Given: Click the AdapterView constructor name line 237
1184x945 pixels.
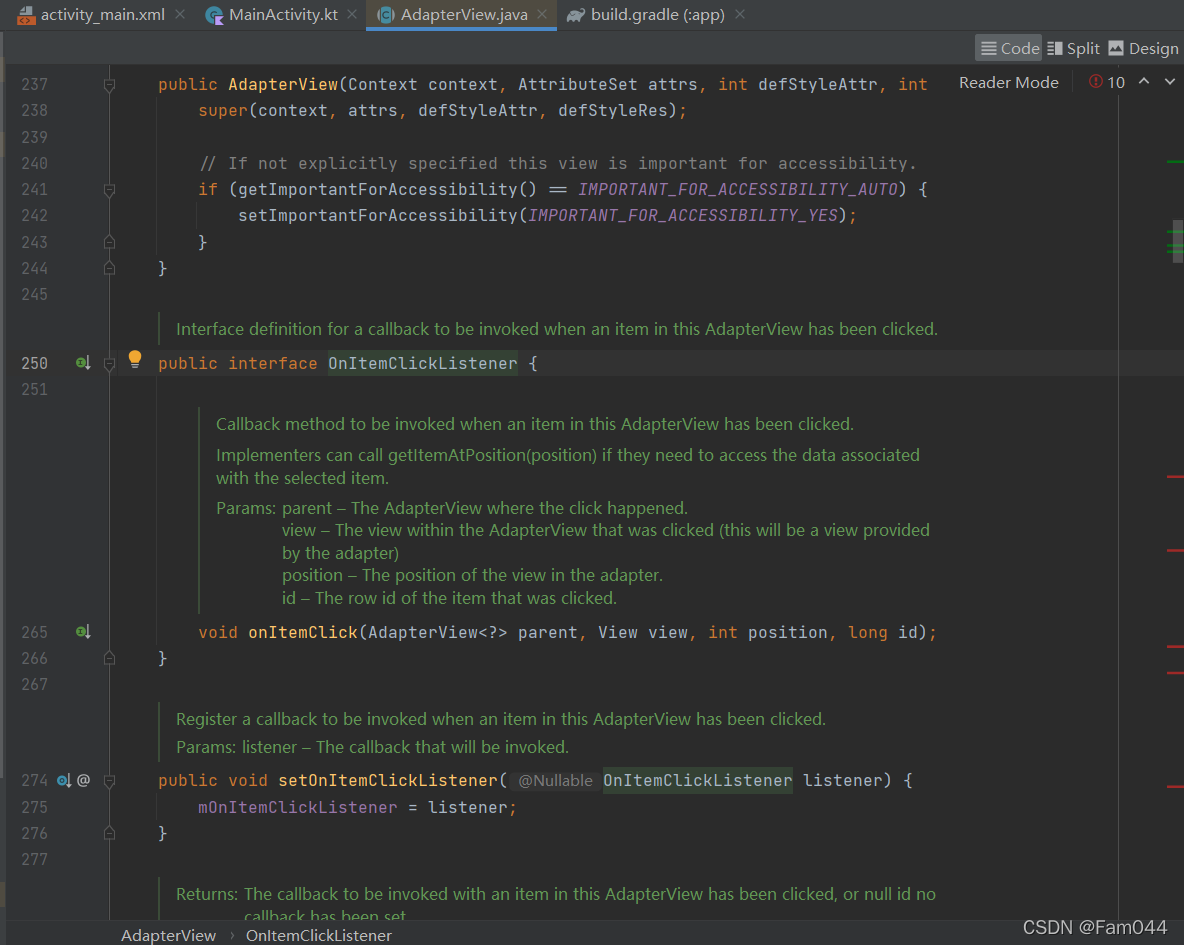Looking at the screenshot, I should tap(283, 85).
